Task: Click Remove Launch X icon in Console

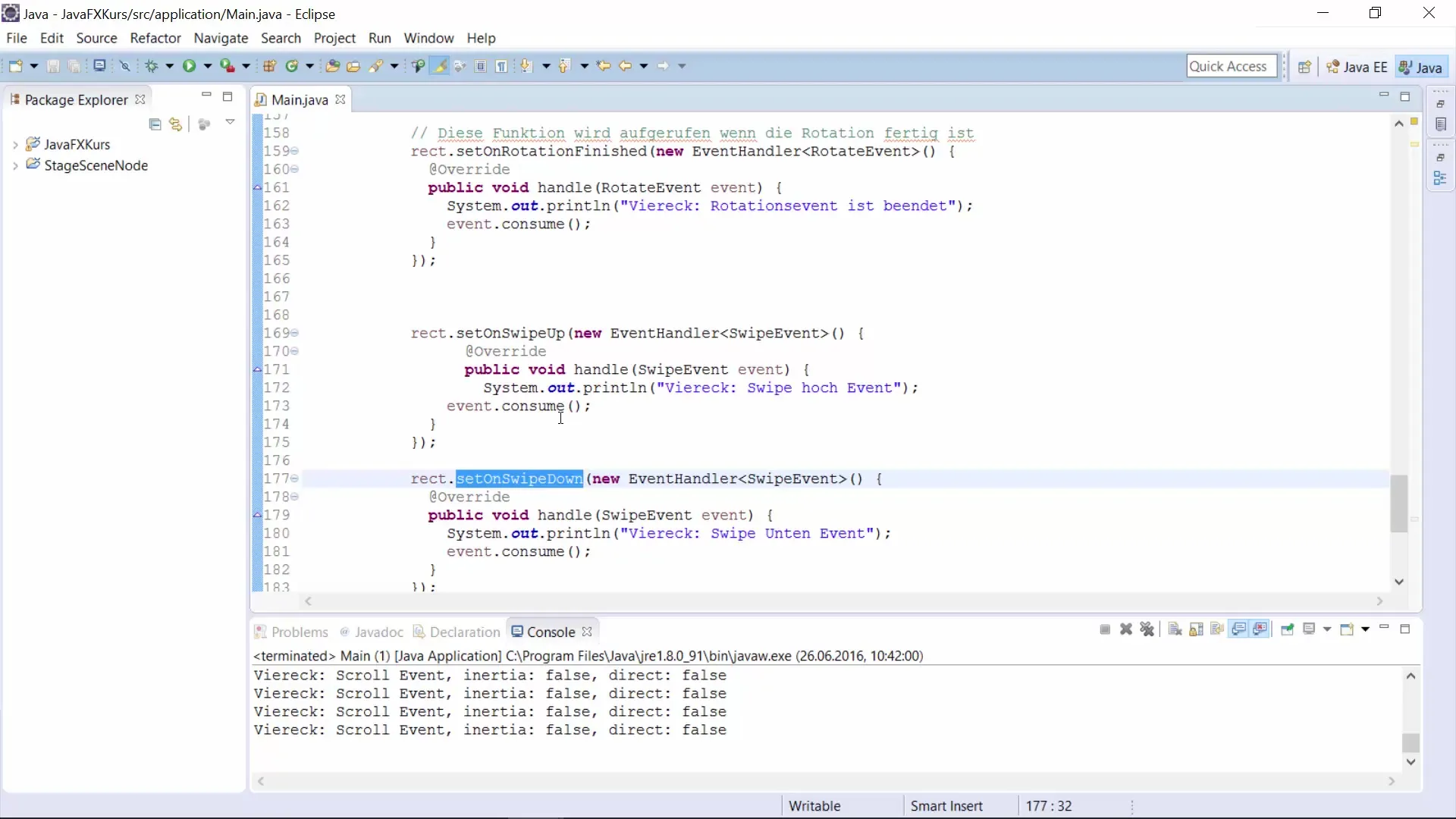Action: [1126, 629]
